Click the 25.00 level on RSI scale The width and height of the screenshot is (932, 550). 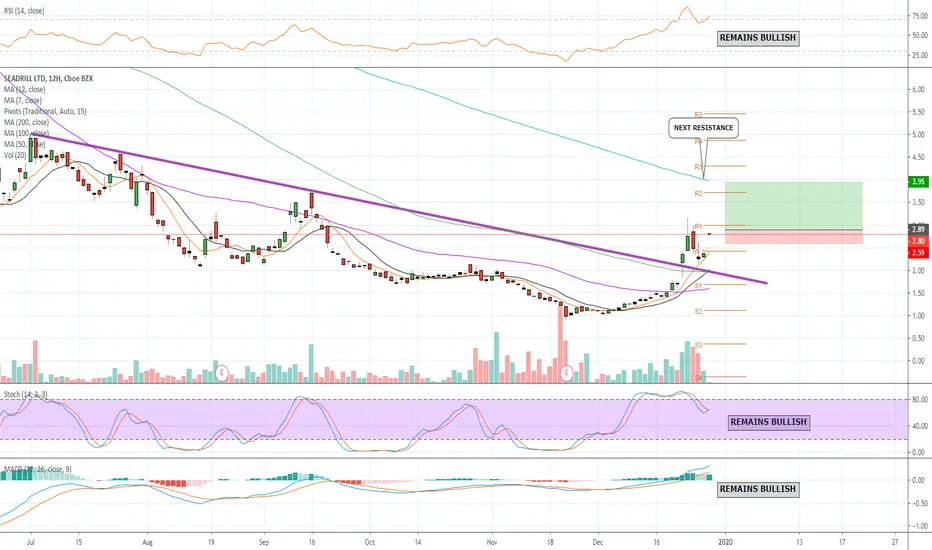tap(920, 55)
